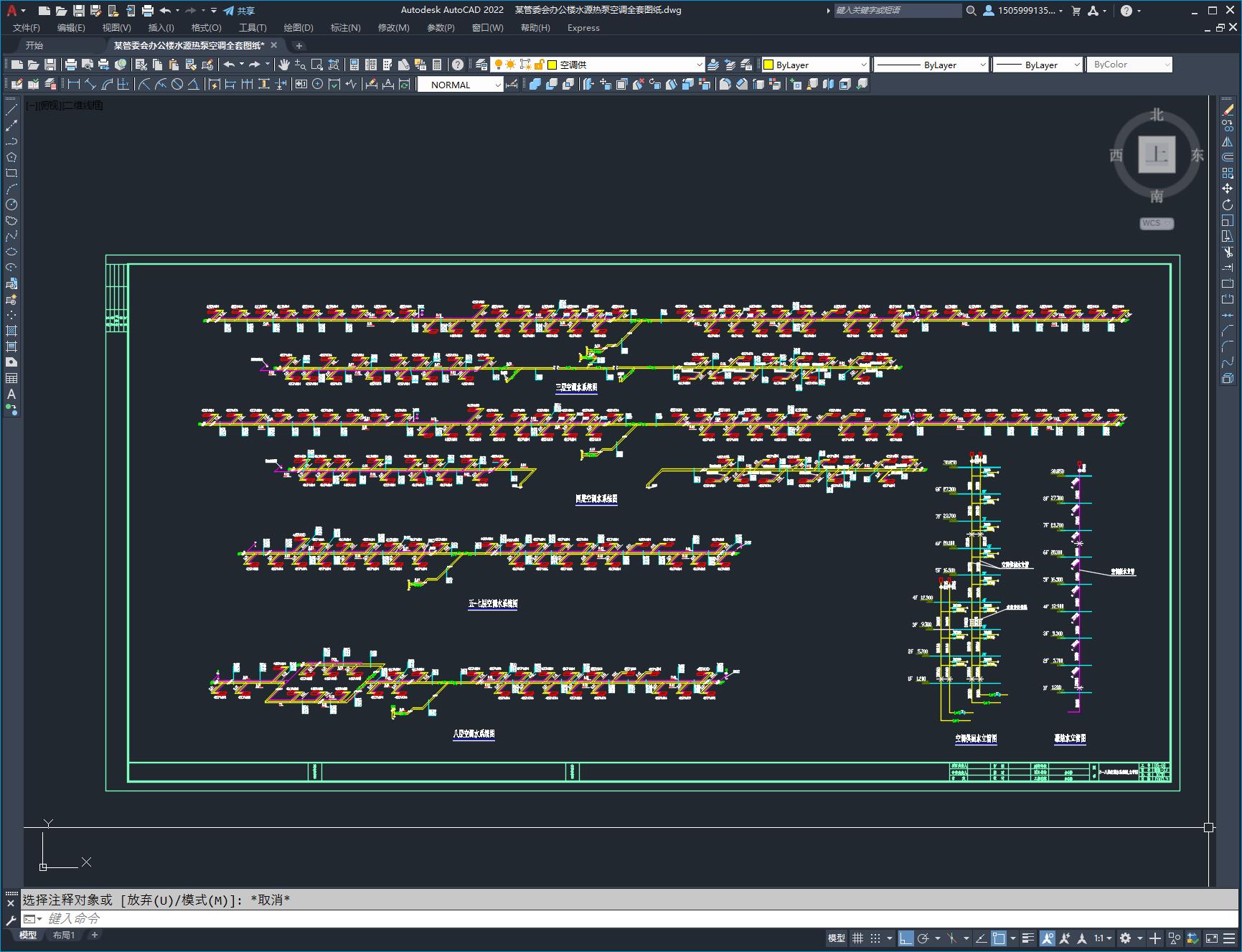This screenshot has height=952, width=1242.
Task: Open the Layer Properties manager icon
Action: pos(481,65)
